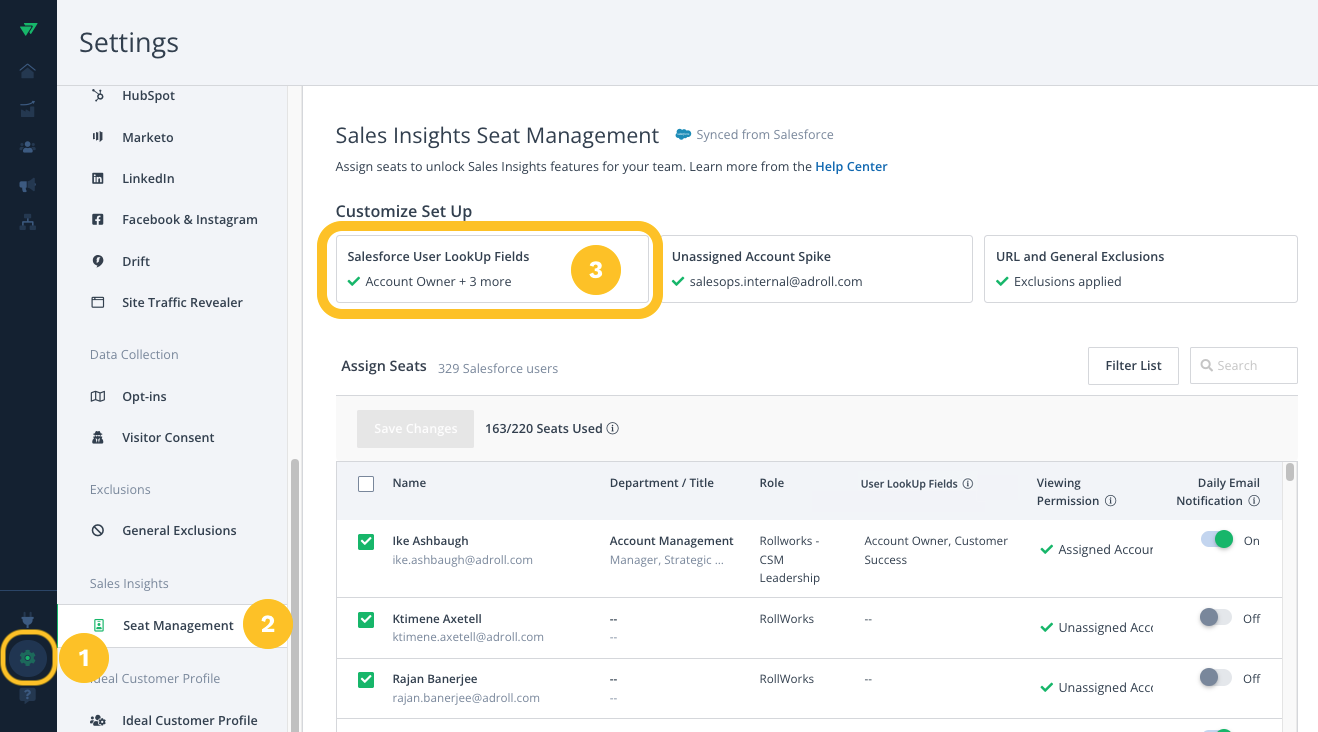Open the Filter List options
The width and height of the screenshot is (1318, 732).
1133,366
